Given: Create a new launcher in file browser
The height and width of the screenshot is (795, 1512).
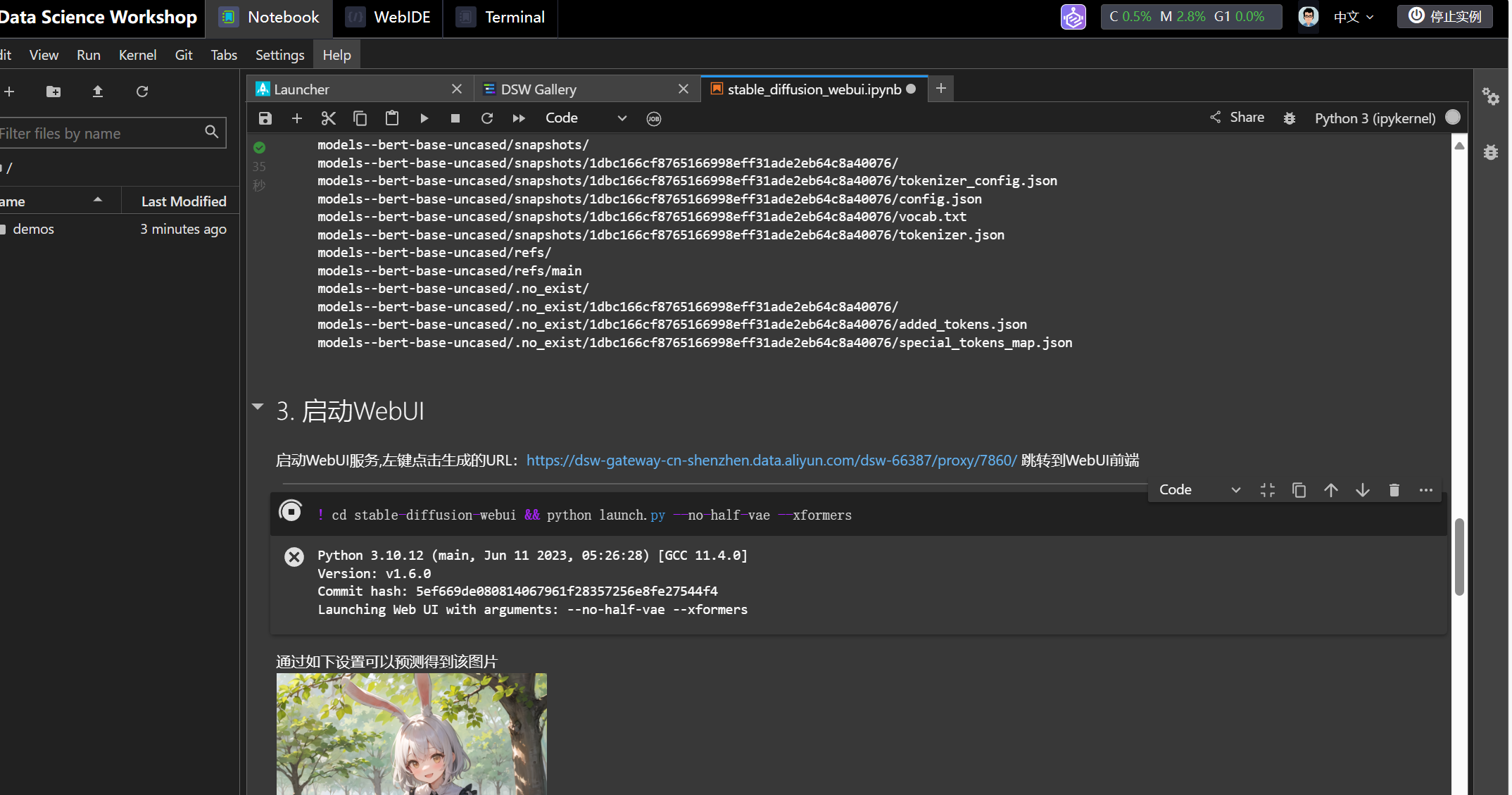Looking at the screenshot, I should pos(9,92).
